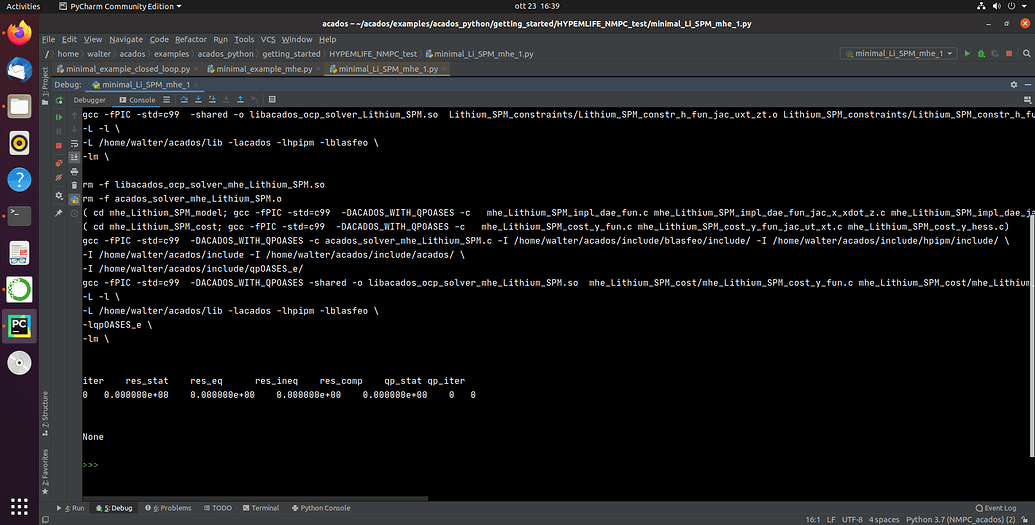
Task: Open the VCS menu
Action: (267, 40)
